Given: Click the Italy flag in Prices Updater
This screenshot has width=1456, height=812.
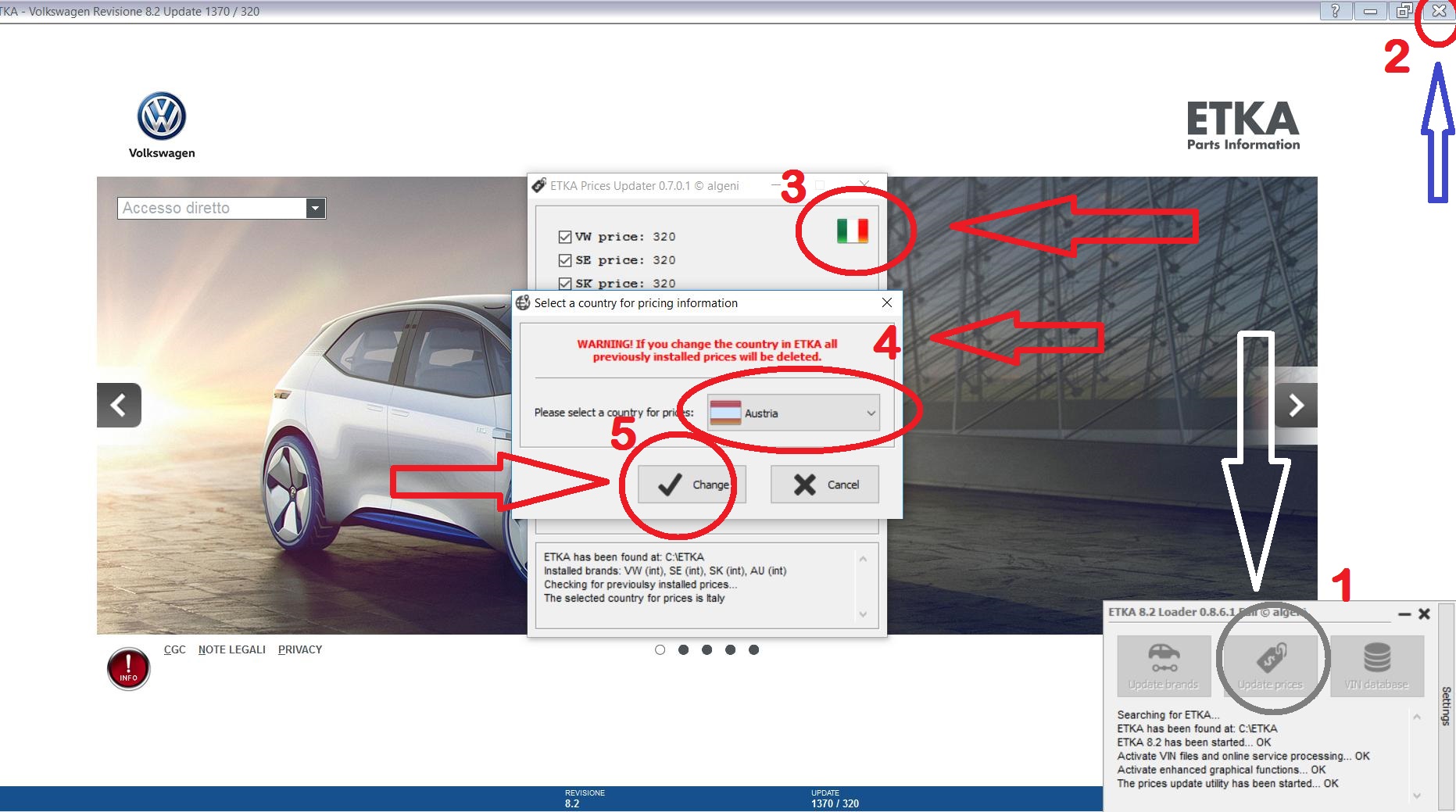Looking at the screenshot, I should [x=853, y=231].
